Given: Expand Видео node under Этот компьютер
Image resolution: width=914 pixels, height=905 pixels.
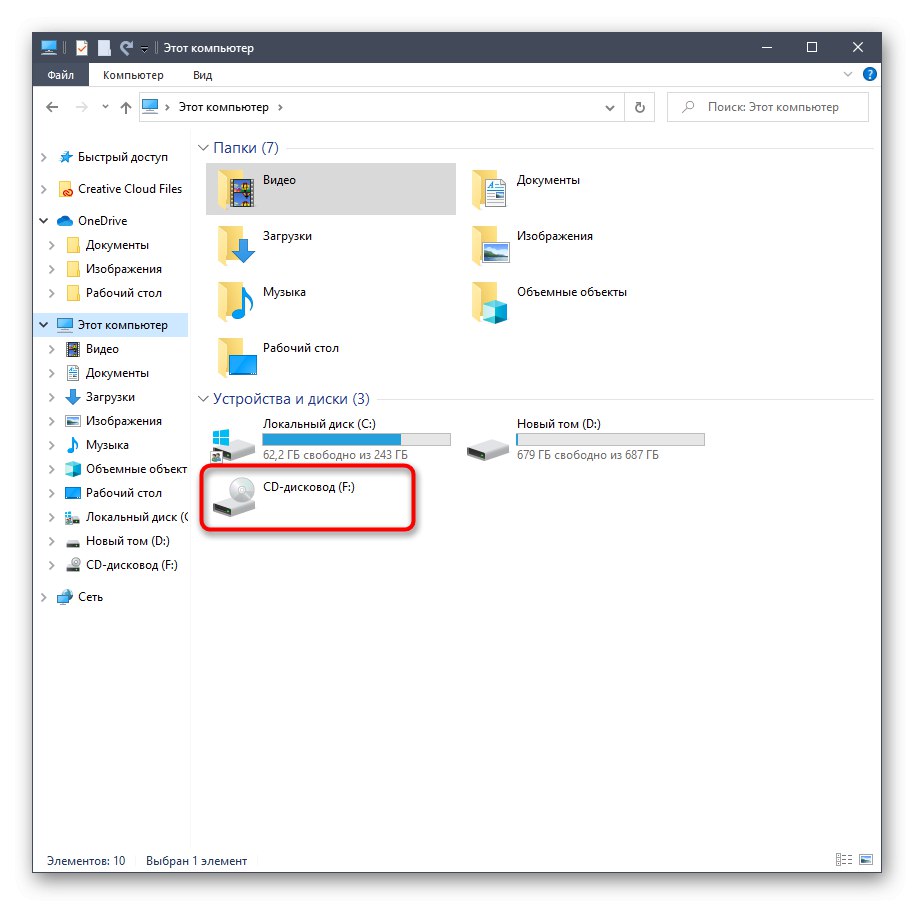Looking at the screenshot, I should [x=52, y=349].
